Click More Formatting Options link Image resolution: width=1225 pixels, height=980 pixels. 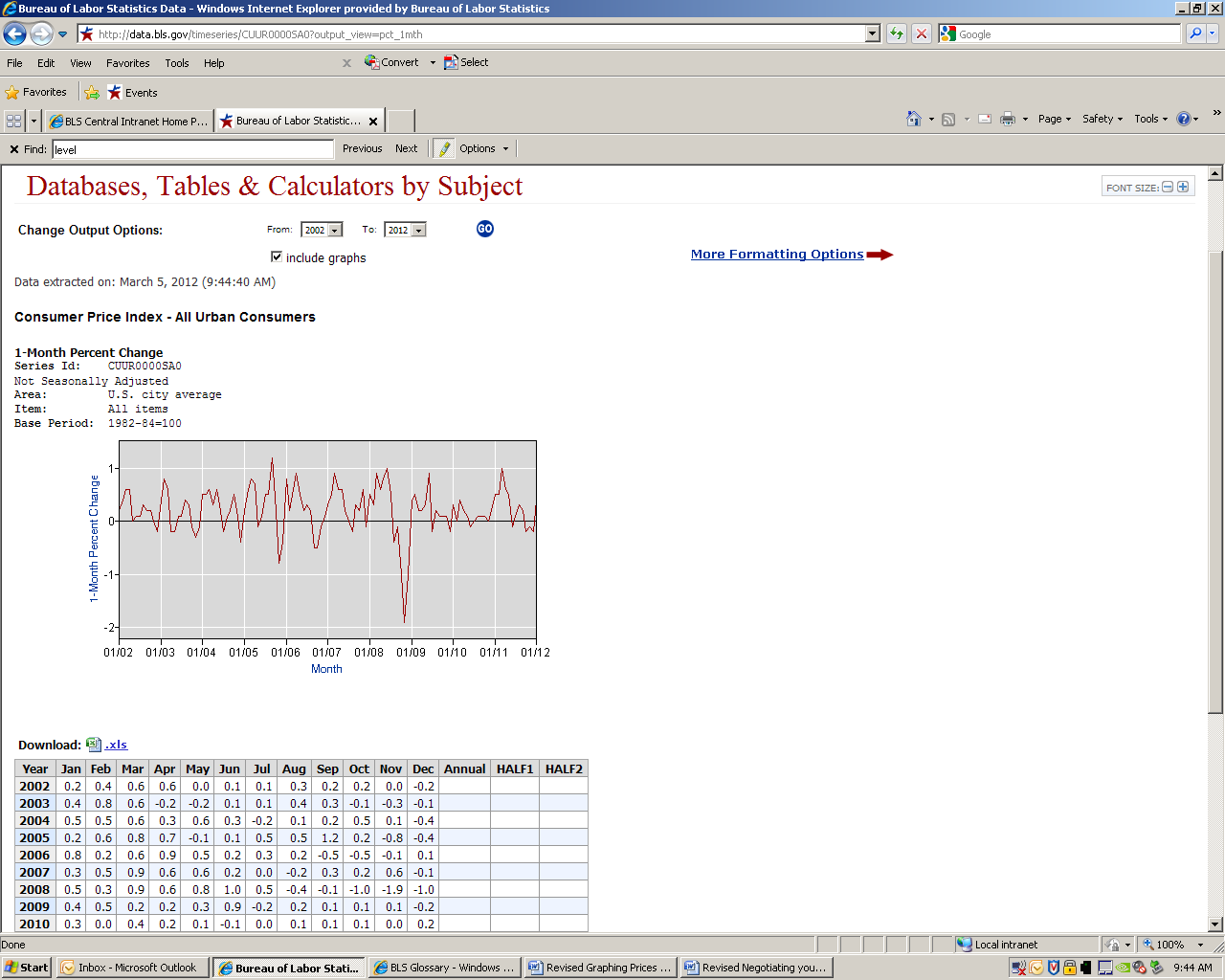777,255
